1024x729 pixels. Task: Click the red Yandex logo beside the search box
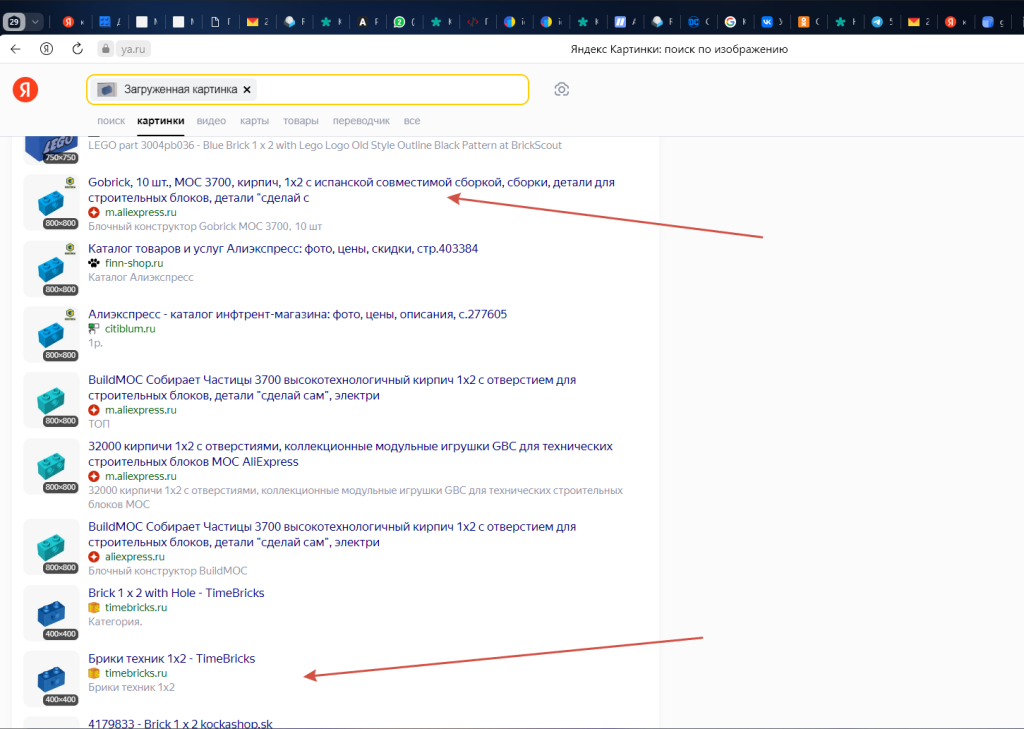coord(25,89)
